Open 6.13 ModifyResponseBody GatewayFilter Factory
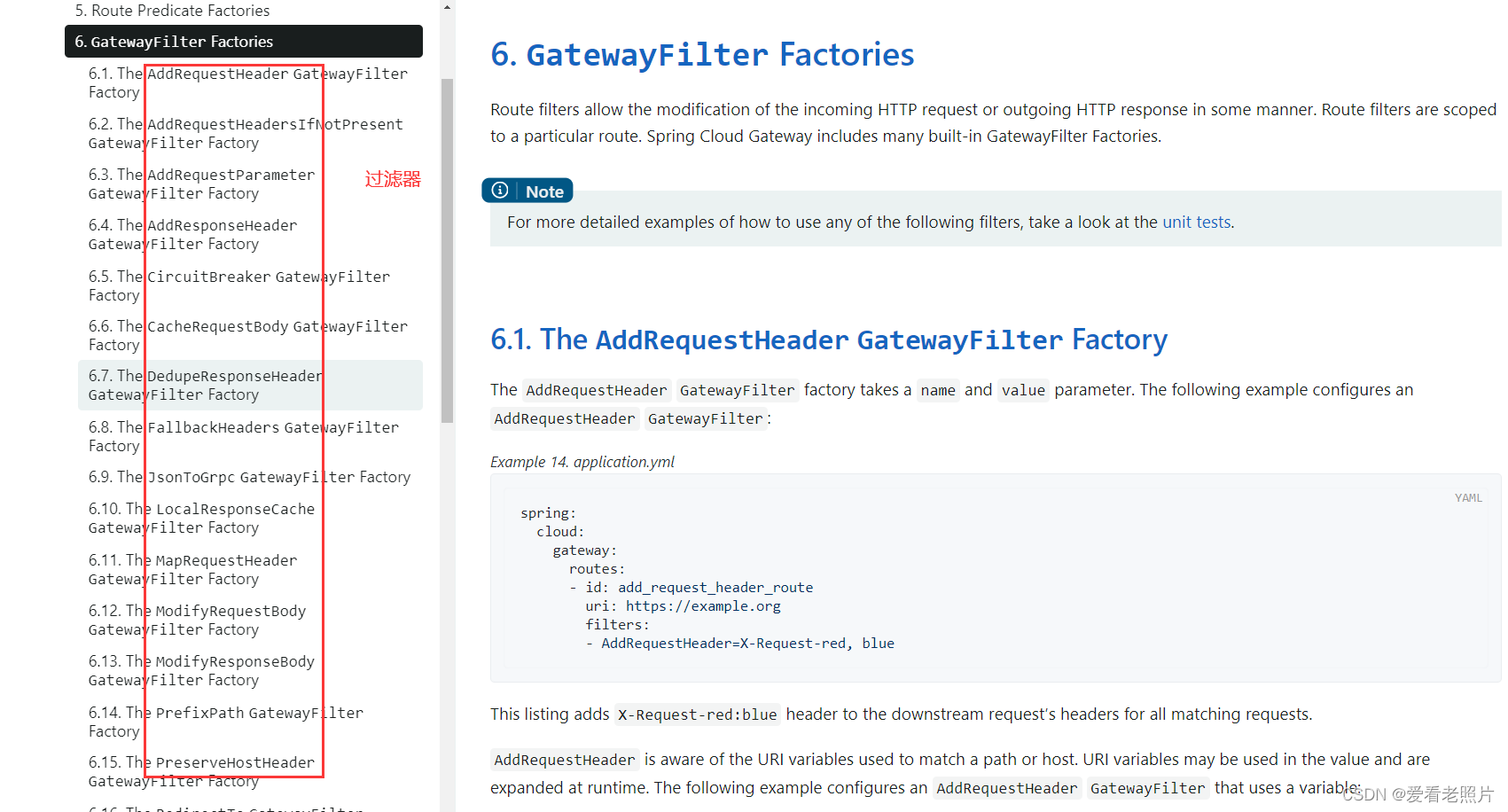Viewport: 1508px width, 812px height. tap(201, 670)
